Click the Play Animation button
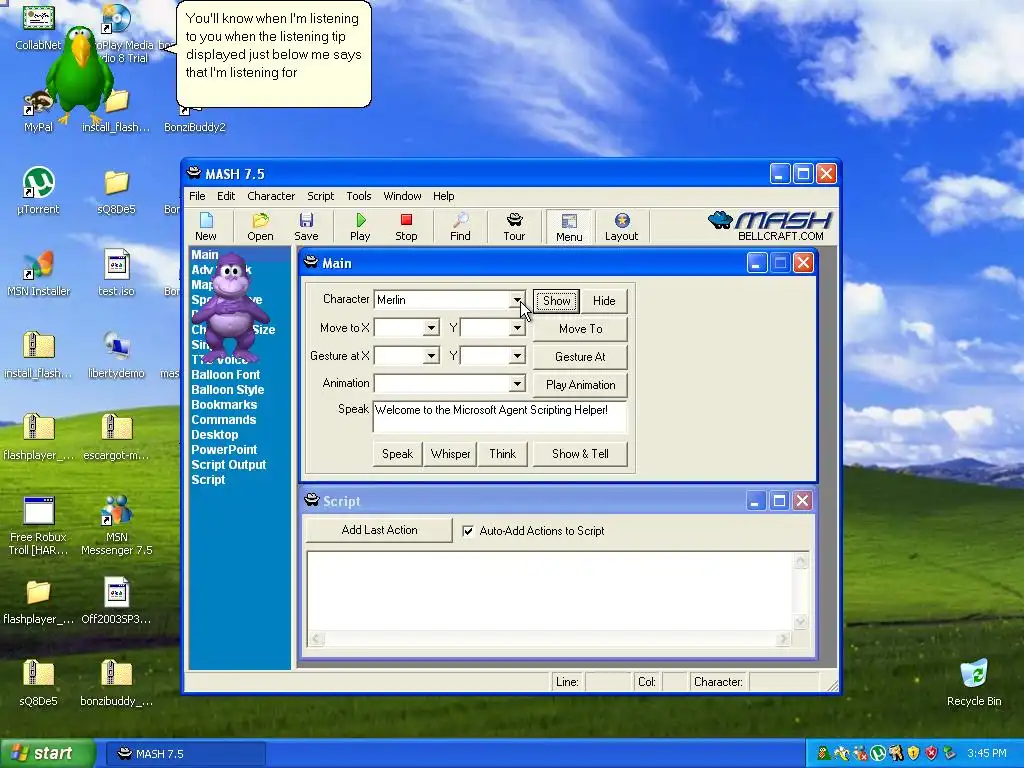This screenshot has height=768, width=1024. [581, 385]
